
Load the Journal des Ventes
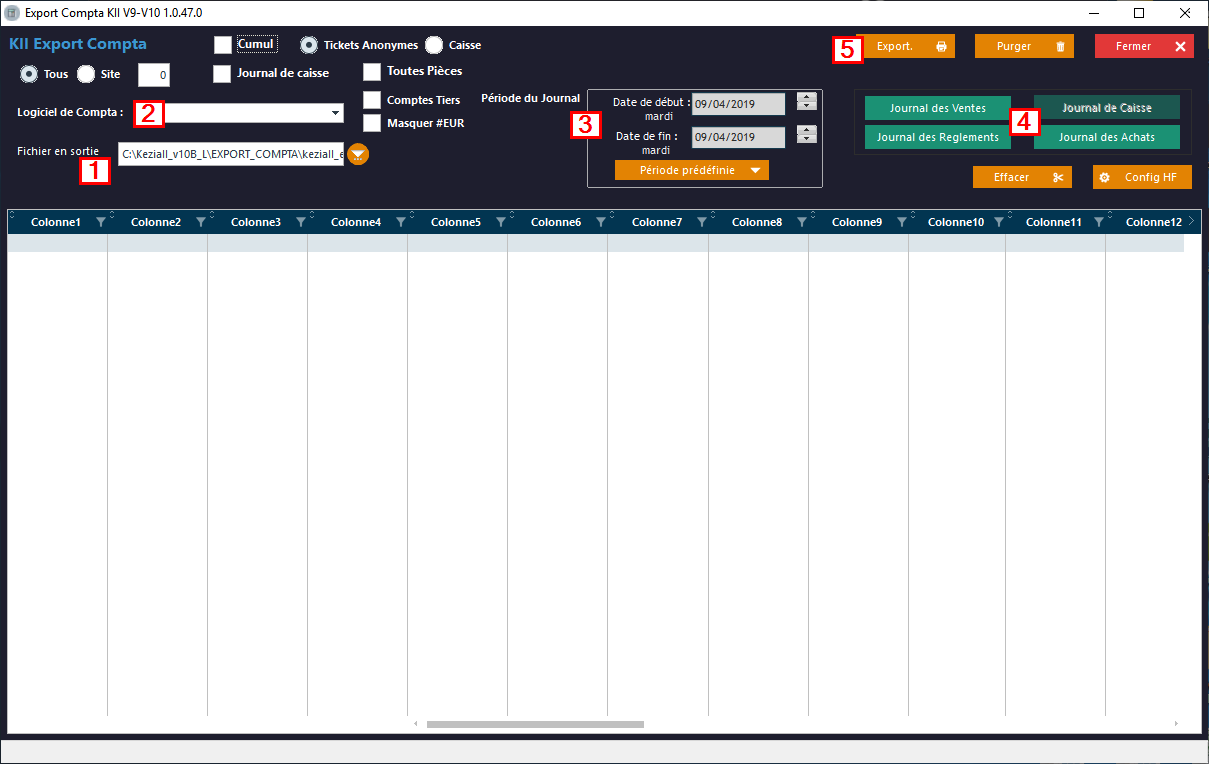tap(937, 108)
